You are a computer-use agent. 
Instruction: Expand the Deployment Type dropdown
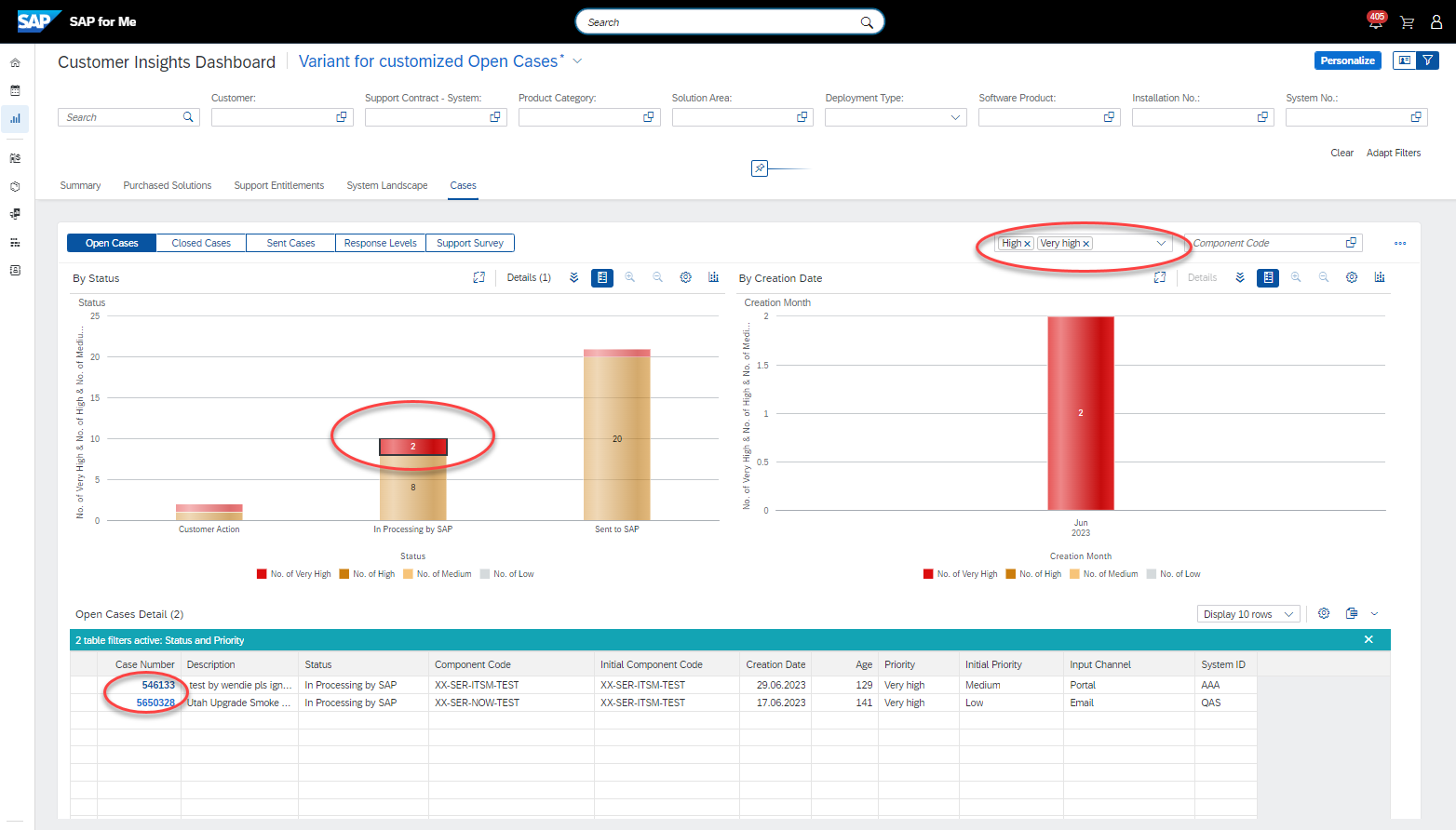point(955,117)
